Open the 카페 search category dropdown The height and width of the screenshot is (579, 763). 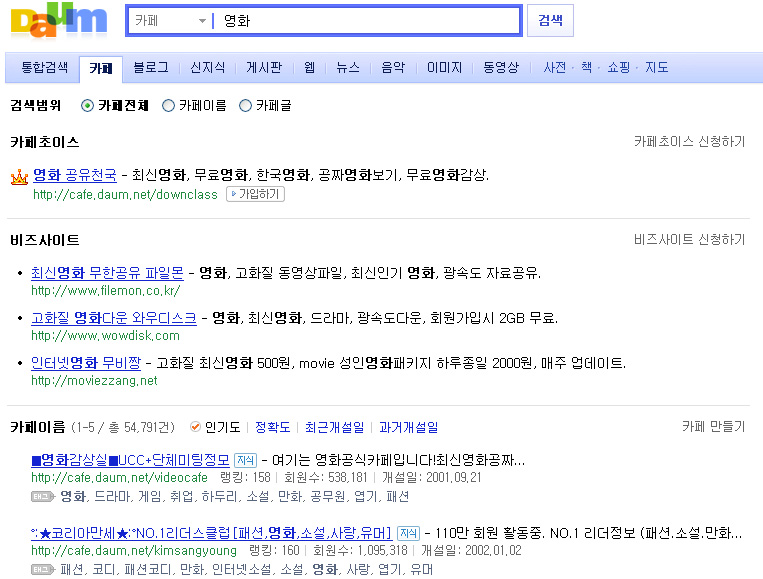(x=171, y=20)
